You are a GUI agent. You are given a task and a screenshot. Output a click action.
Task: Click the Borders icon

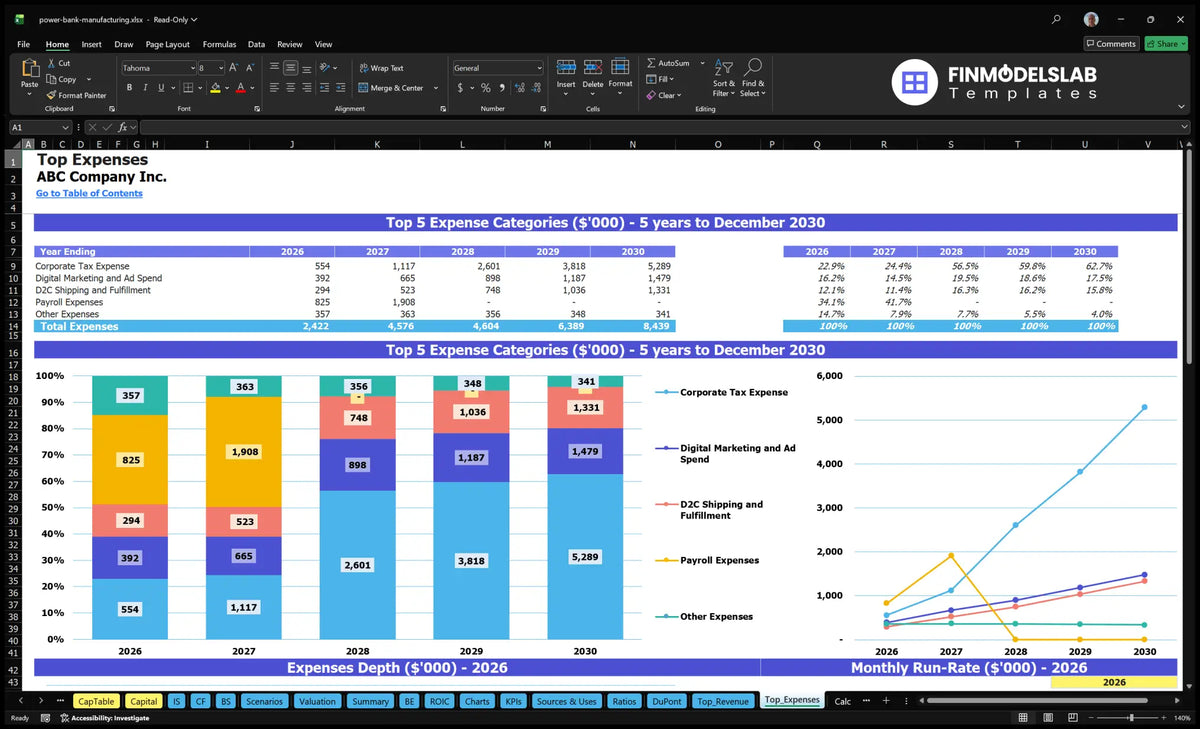pos(186,88)
